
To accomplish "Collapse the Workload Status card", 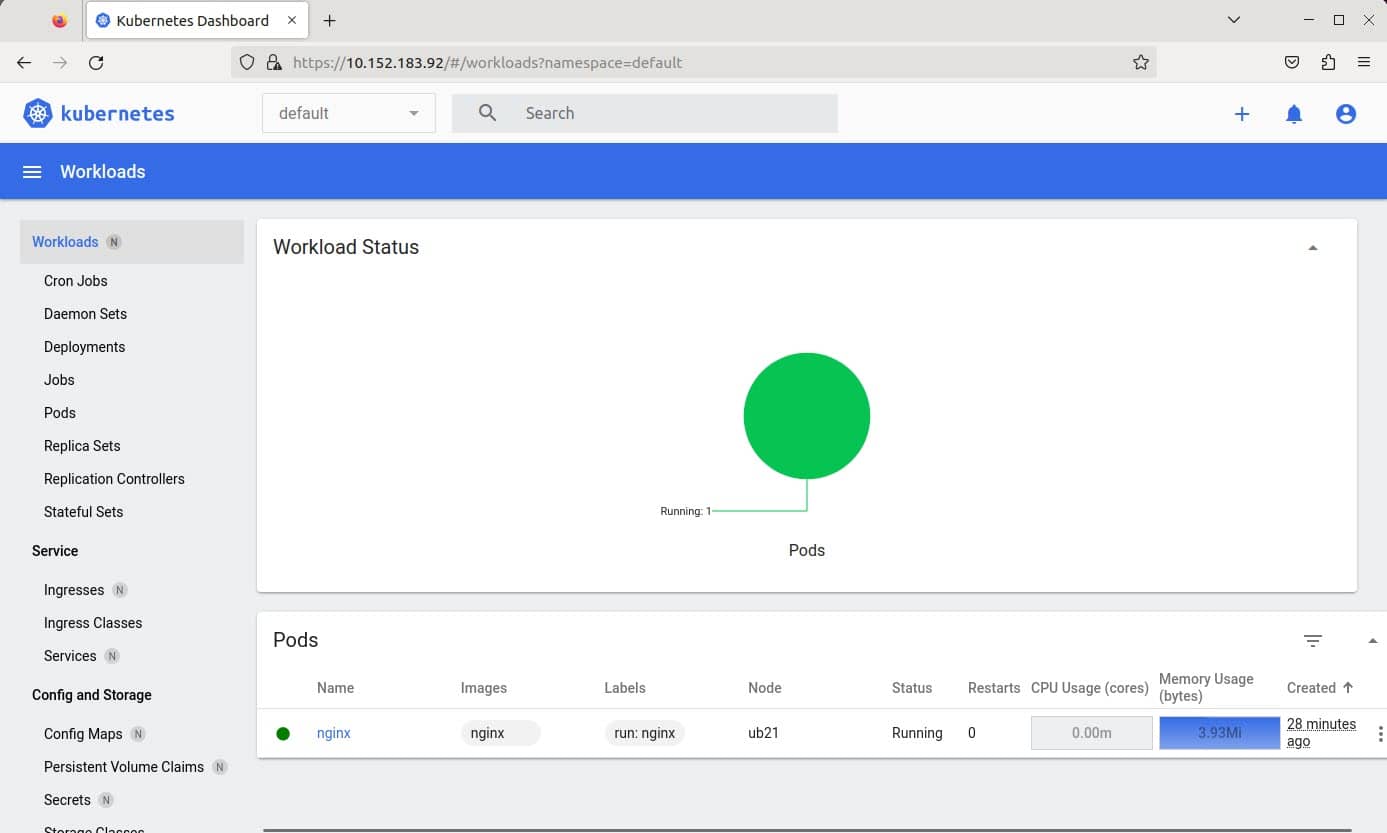I will click(1313, 248).
